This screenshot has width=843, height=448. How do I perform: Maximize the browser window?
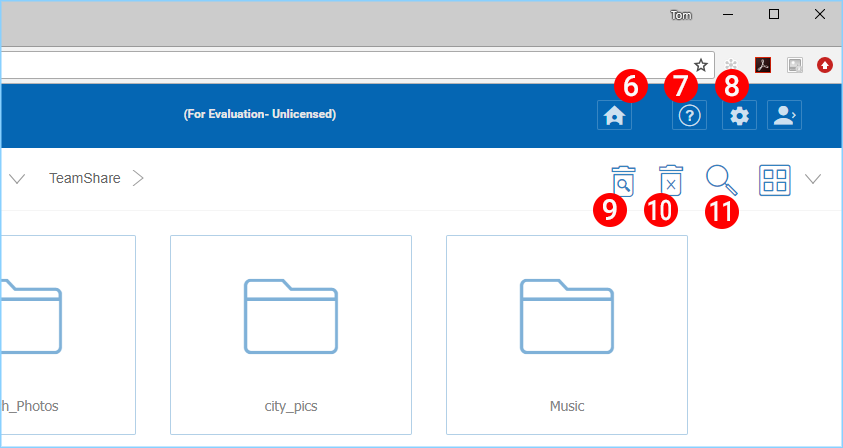coord(774,15)
